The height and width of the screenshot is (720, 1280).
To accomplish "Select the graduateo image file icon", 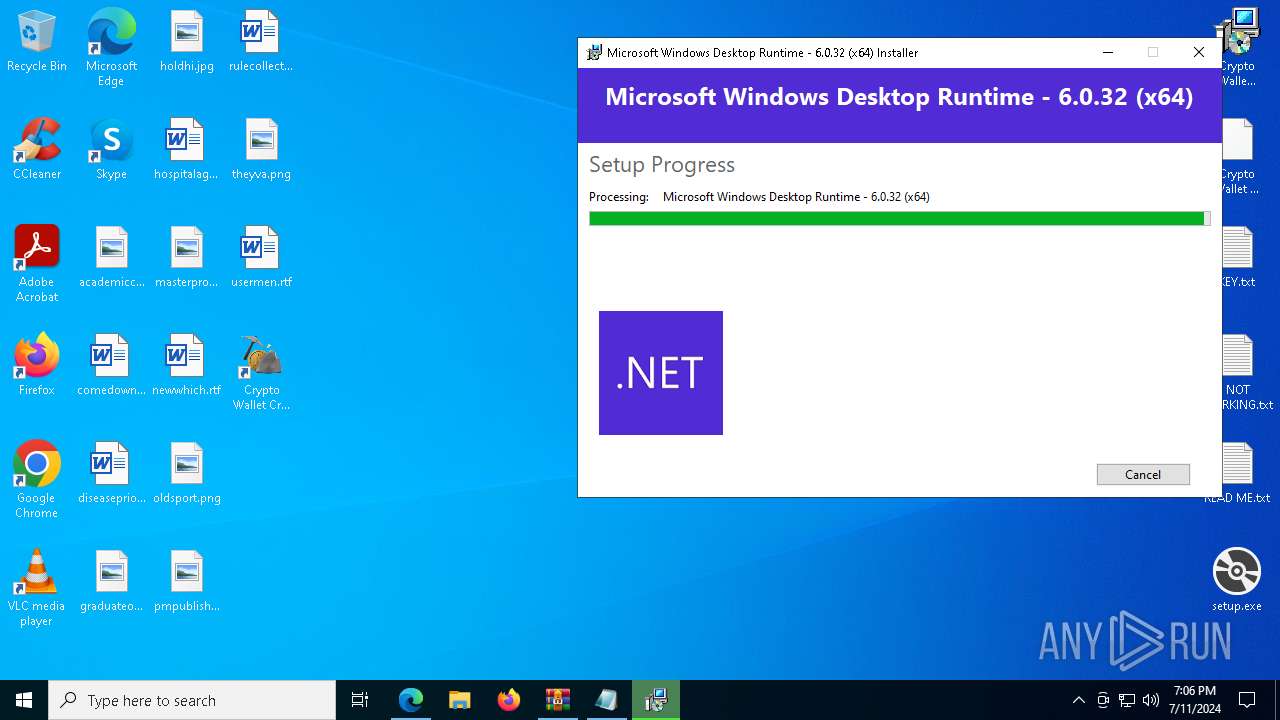I will click(x=111, y=582).
